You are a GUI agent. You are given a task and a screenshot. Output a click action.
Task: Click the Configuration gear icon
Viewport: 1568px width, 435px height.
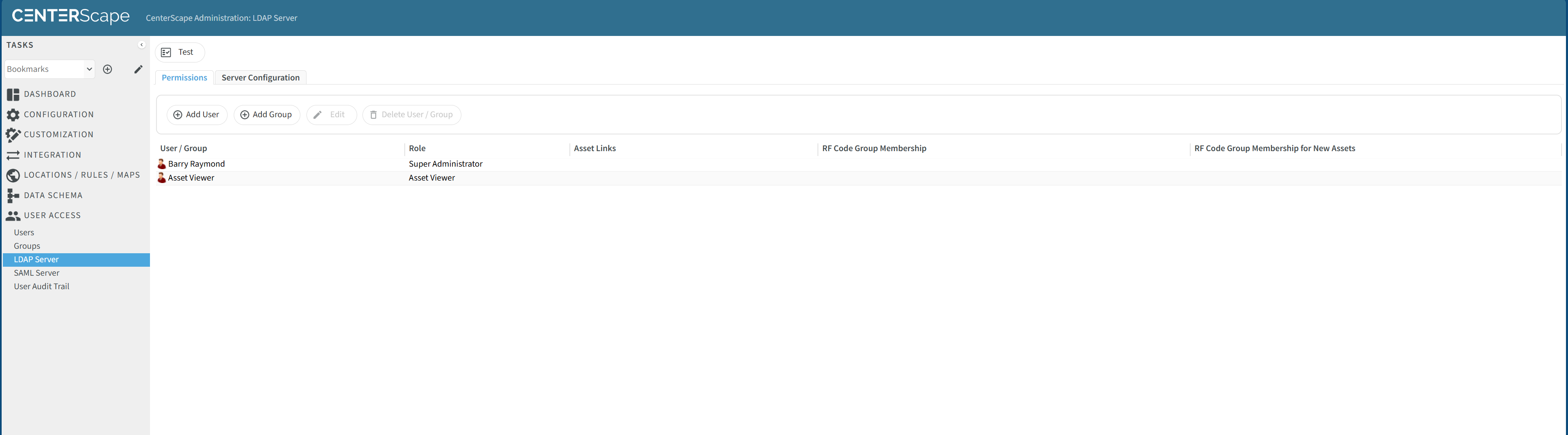tap(13, 114)
